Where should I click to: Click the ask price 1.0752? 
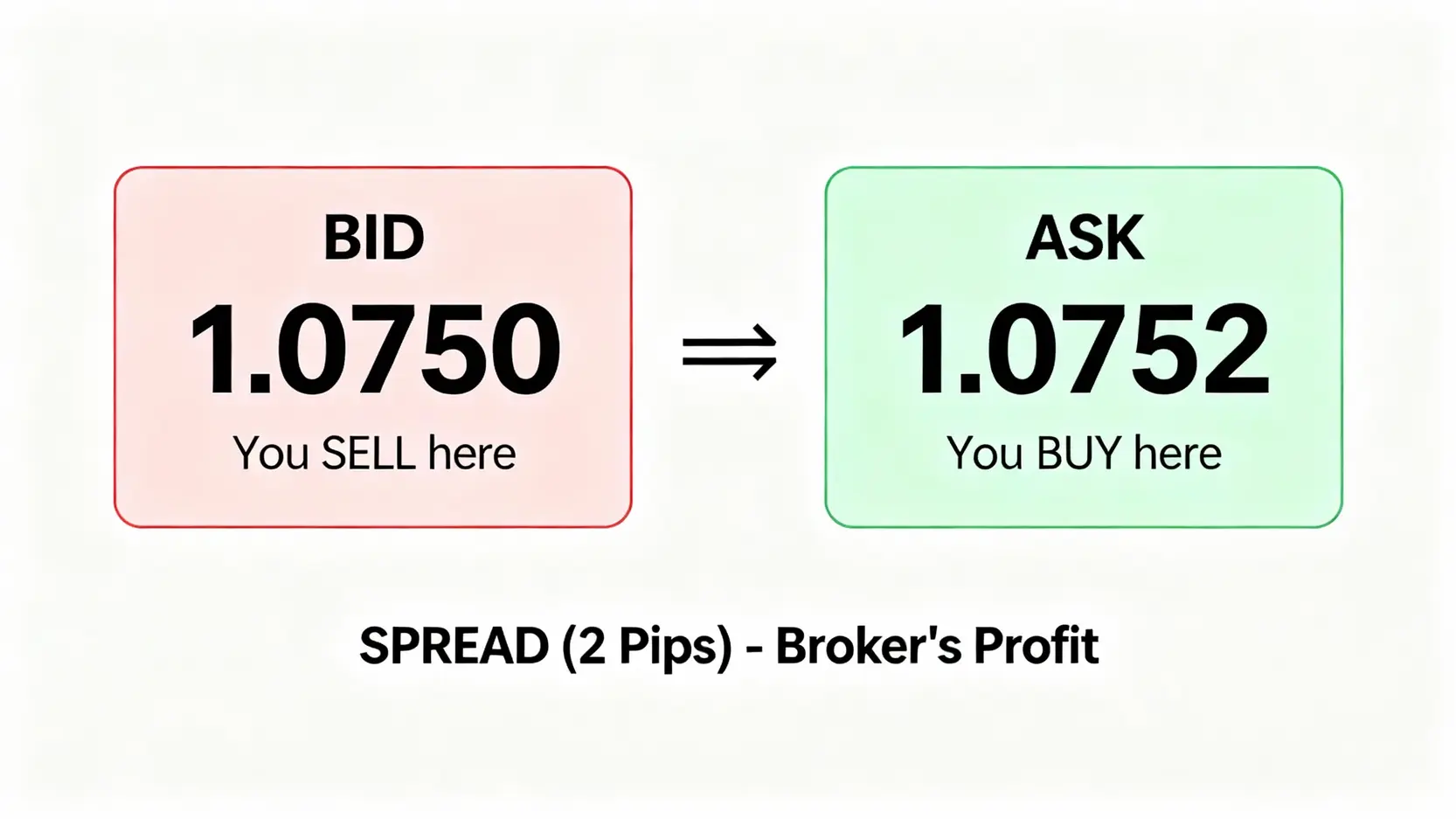point(1085,351)
